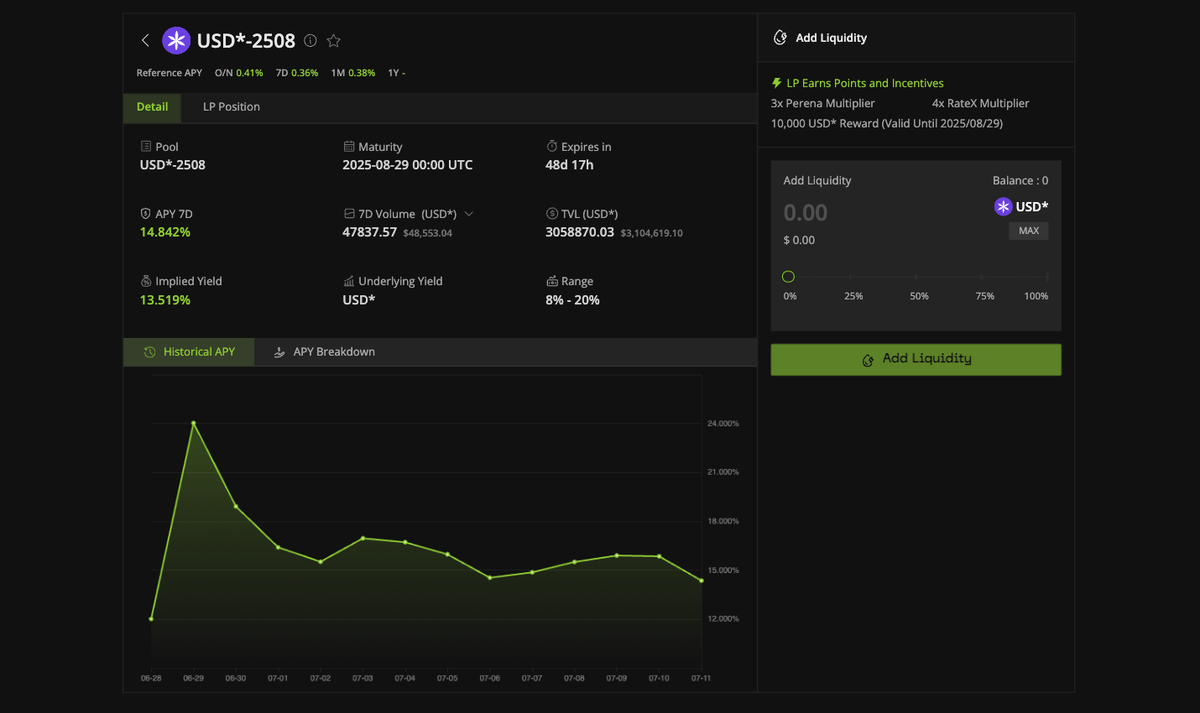Click the 4x RateX Multiplier text
This screenshot has height=713, width=1200.
[980, 103]
